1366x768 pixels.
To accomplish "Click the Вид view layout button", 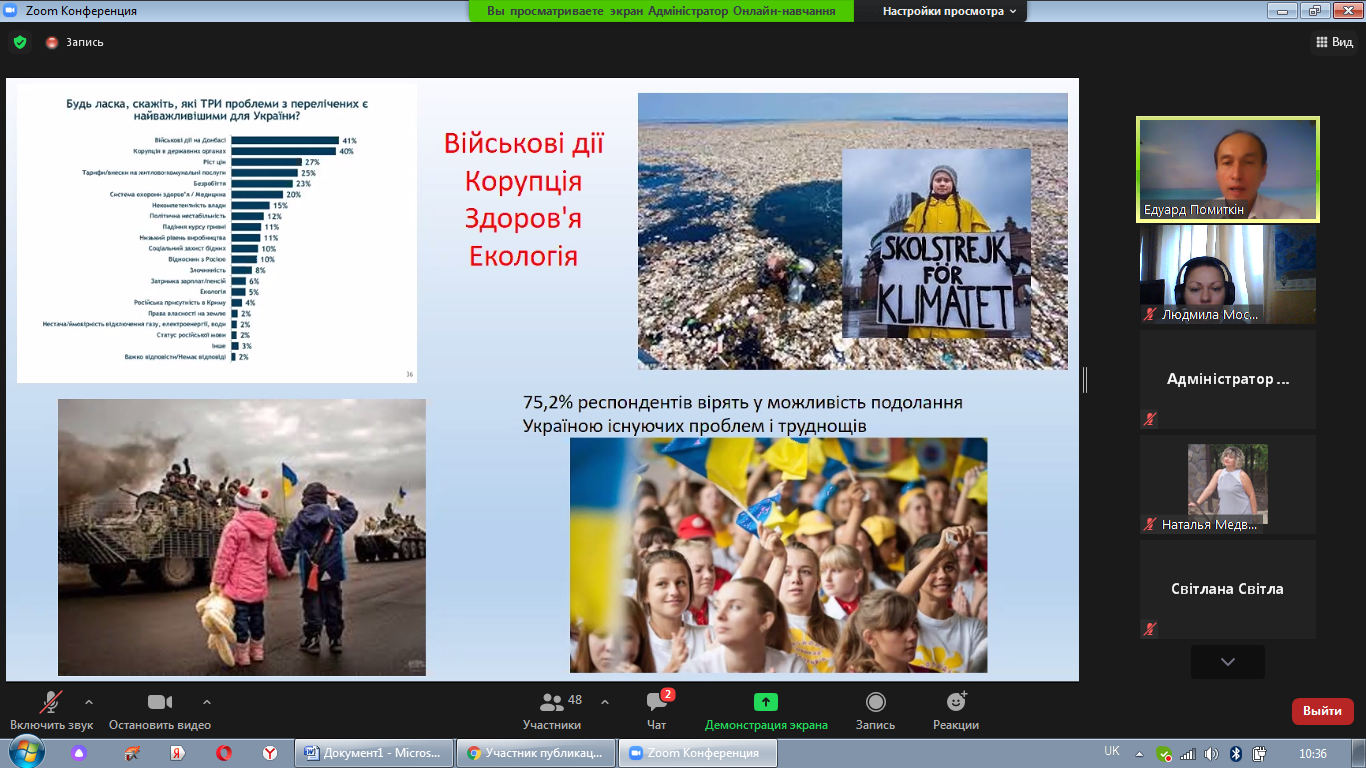I will click(x=1334, y=42).
